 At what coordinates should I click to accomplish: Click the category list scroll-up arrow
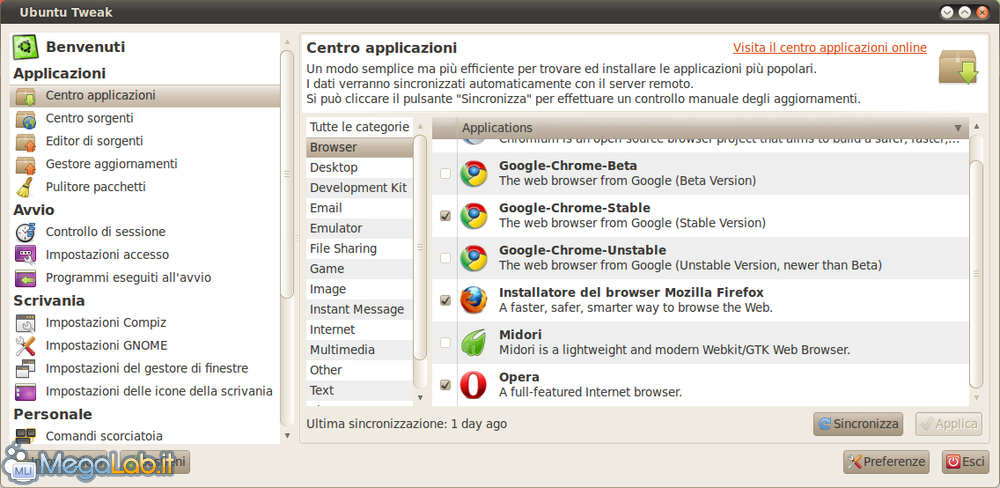[x=420, y=126]
